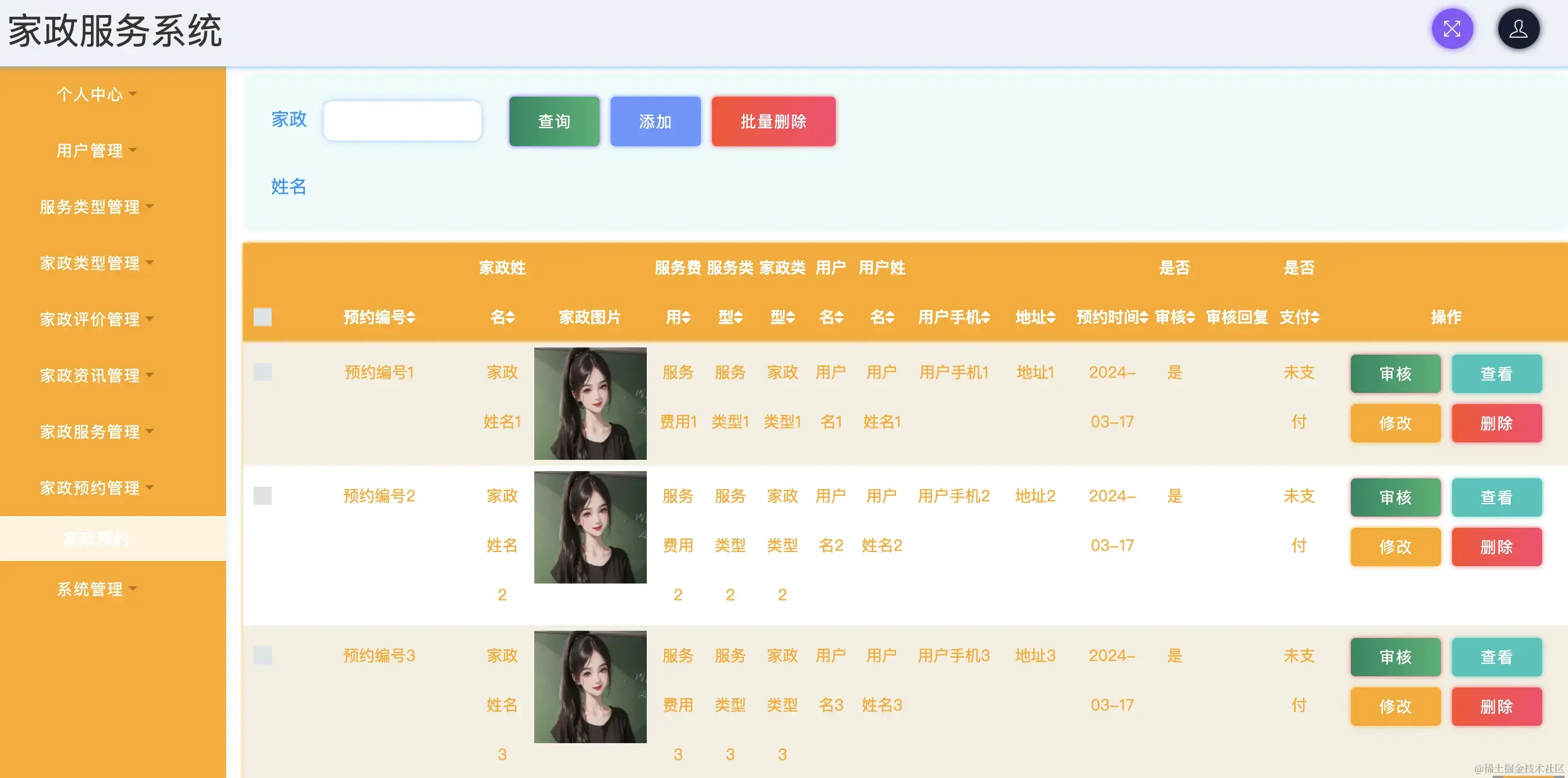Click the fullscreen expand icon in top bar
The width and height of the screenshot is (1568, 778).
pyautogui.click(x=1453, y=28)
